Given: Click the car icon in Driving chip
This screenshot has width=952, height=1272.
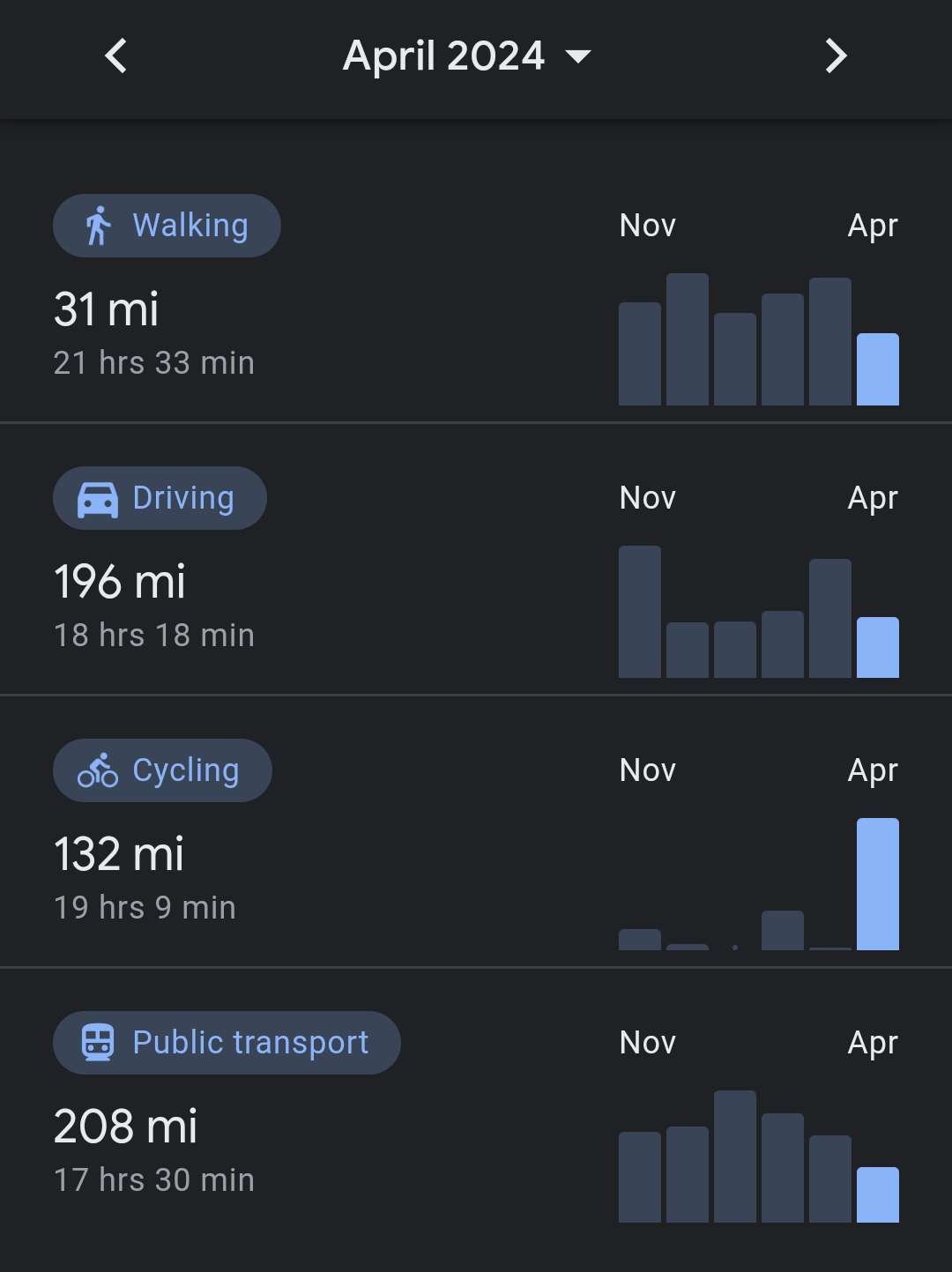Looking at the screenshot, I should (x=98, y=499).
